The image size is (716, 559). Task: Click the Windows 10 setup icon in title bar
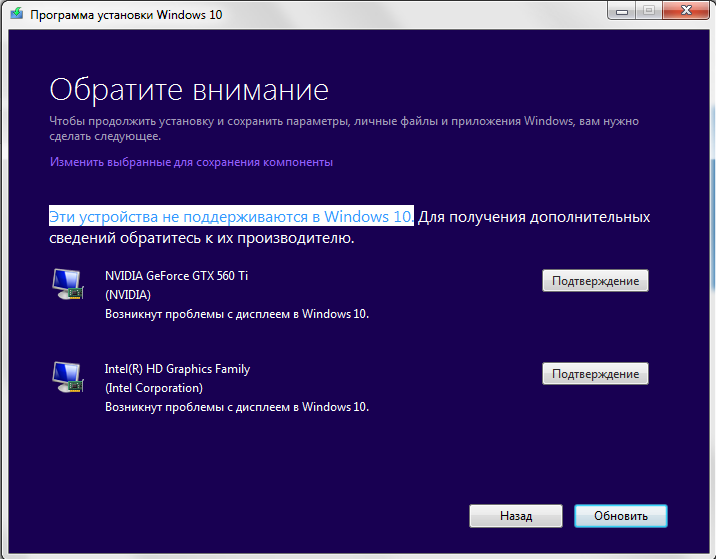pos(16,14)
